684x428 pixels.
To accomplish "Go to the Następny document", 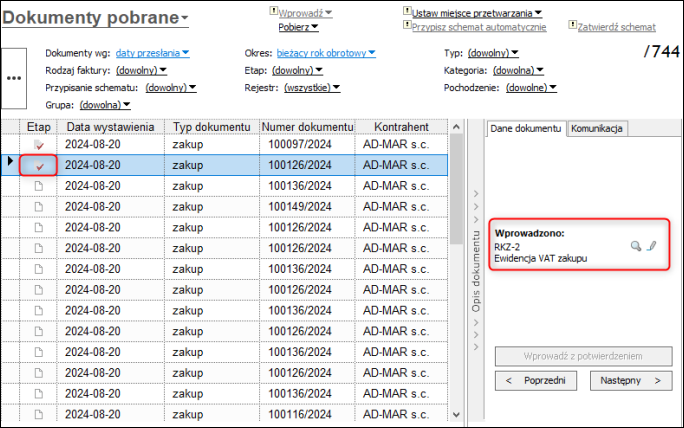I will pos(631,380).
